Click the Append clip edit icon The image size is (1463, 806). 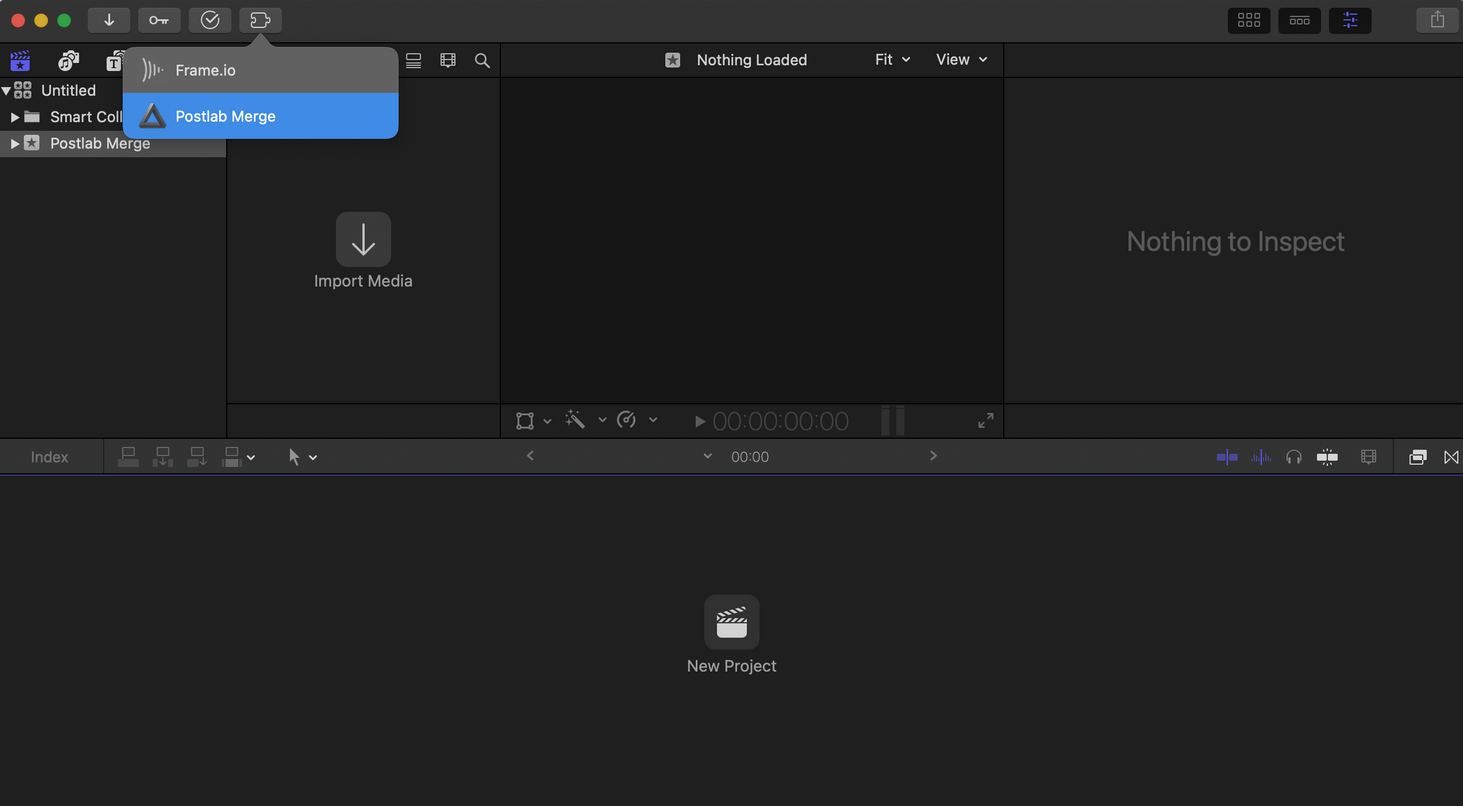[x=197, y=457]
